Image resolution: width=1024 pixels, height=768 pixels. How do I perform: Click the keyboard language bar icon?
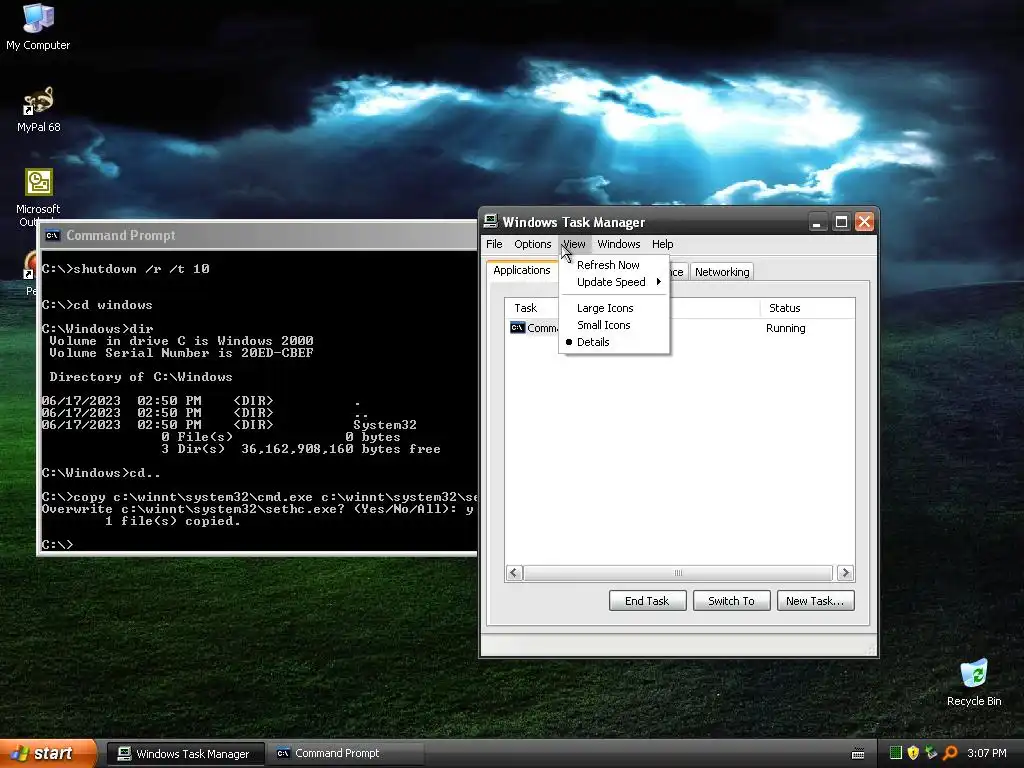(858, 754)
